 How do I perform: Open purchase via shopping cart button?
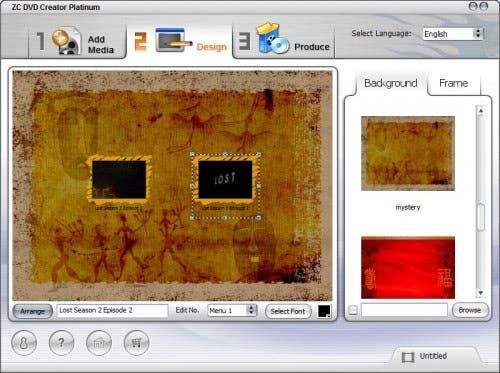click(x=136, y=343)
